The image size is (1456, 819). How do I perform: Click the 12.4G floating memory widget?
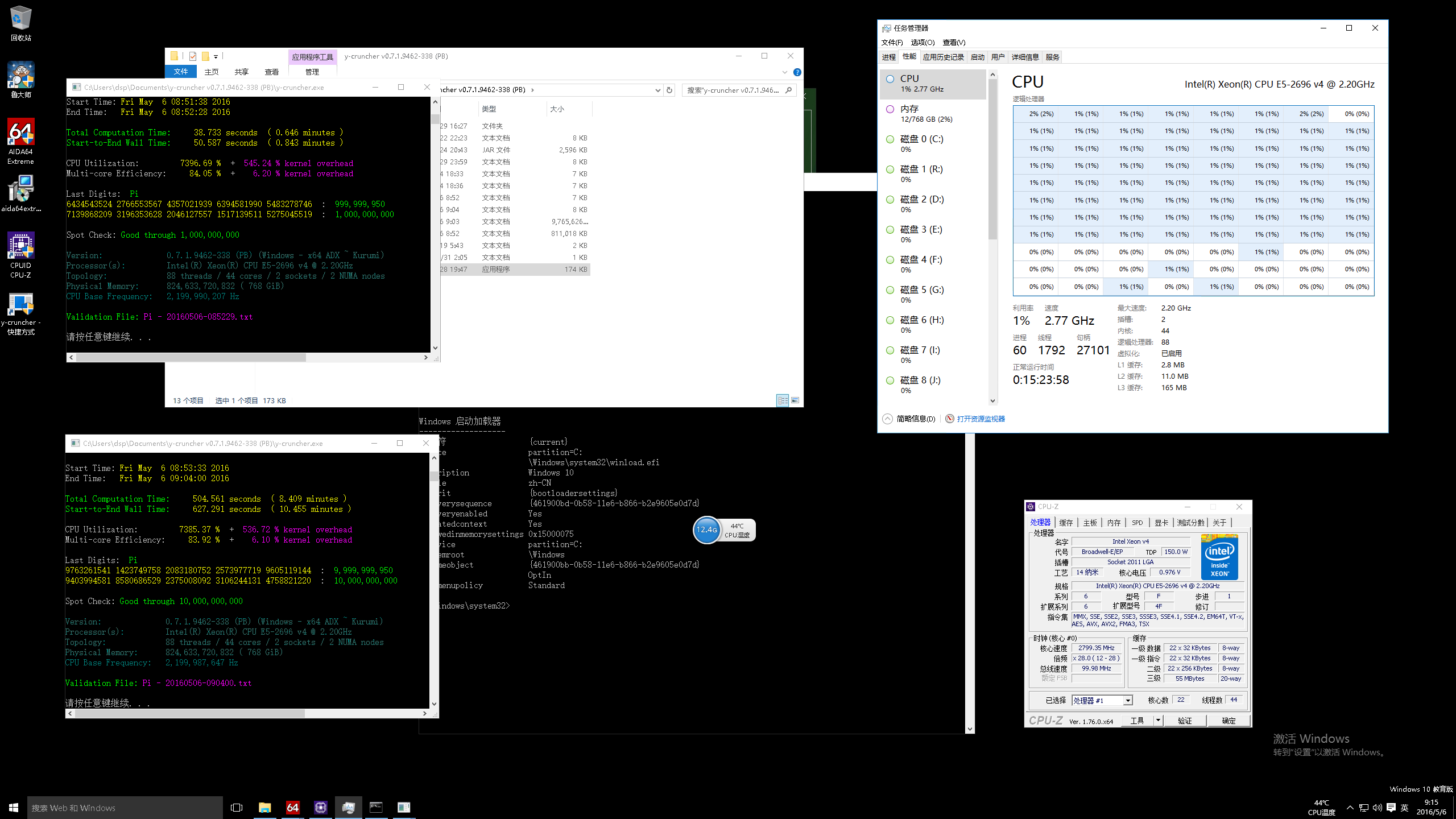pos(707,530)
